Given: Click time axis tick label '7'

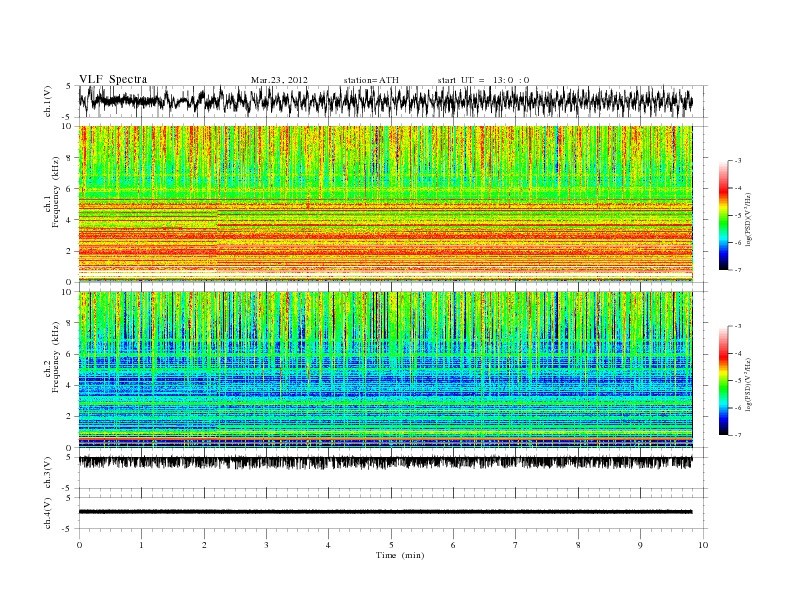Looking at the screenshot, I should [516, 545].
